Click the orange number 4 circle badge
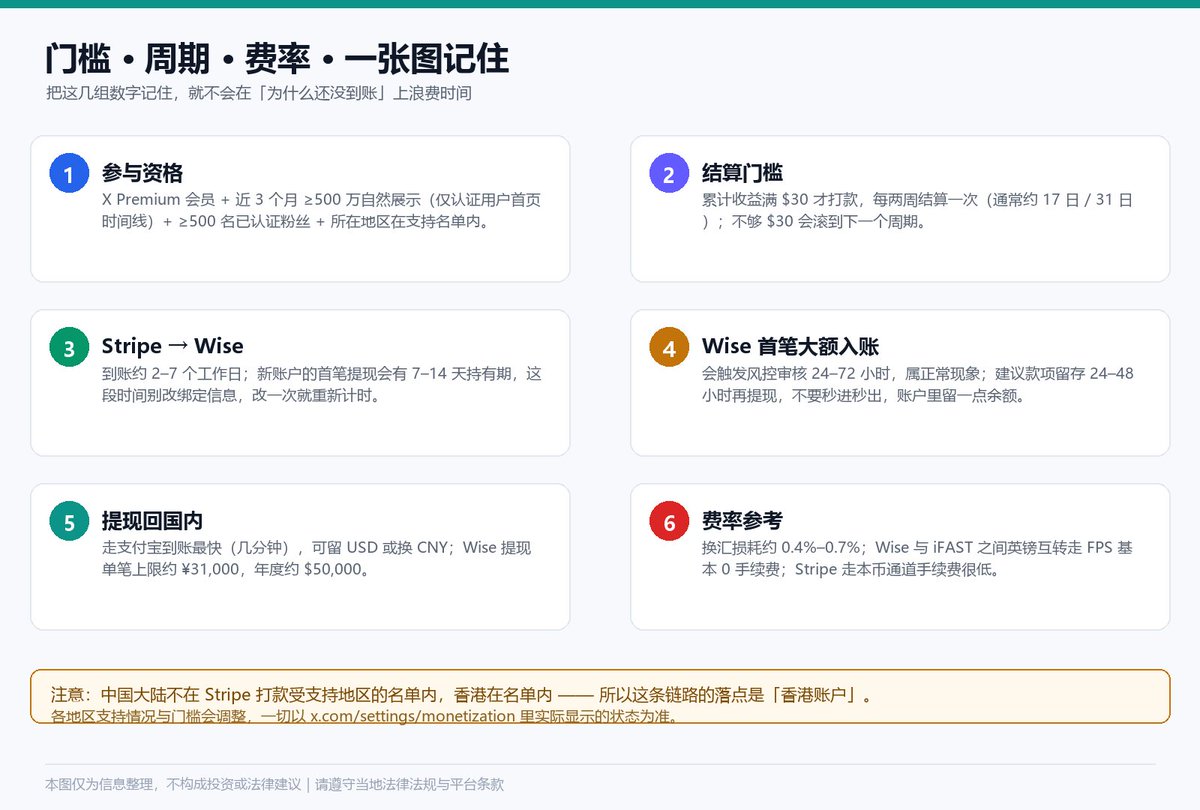Image resolution: width=1200 pixels, height=810 pixels. point(669,348)
